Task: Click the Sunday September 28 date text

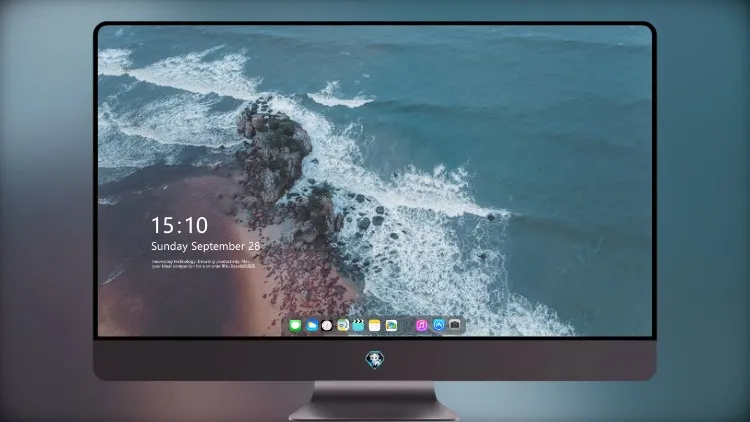Action: [x=206, y=246]
